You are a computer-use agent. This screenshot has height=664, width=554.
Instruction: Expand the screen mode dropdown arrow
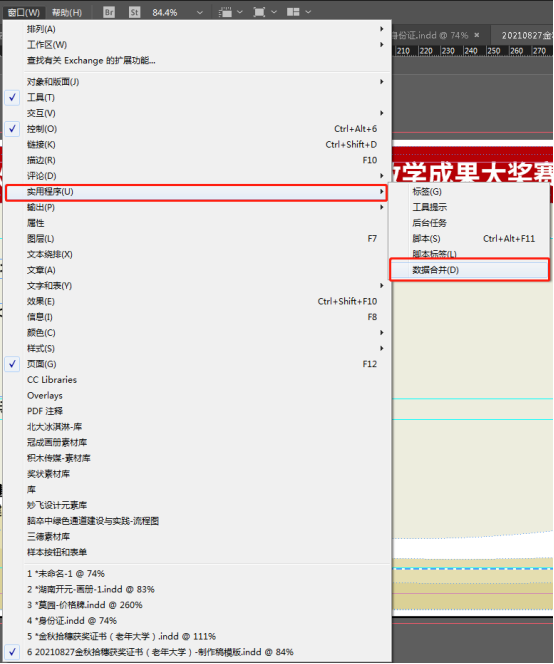274,12
